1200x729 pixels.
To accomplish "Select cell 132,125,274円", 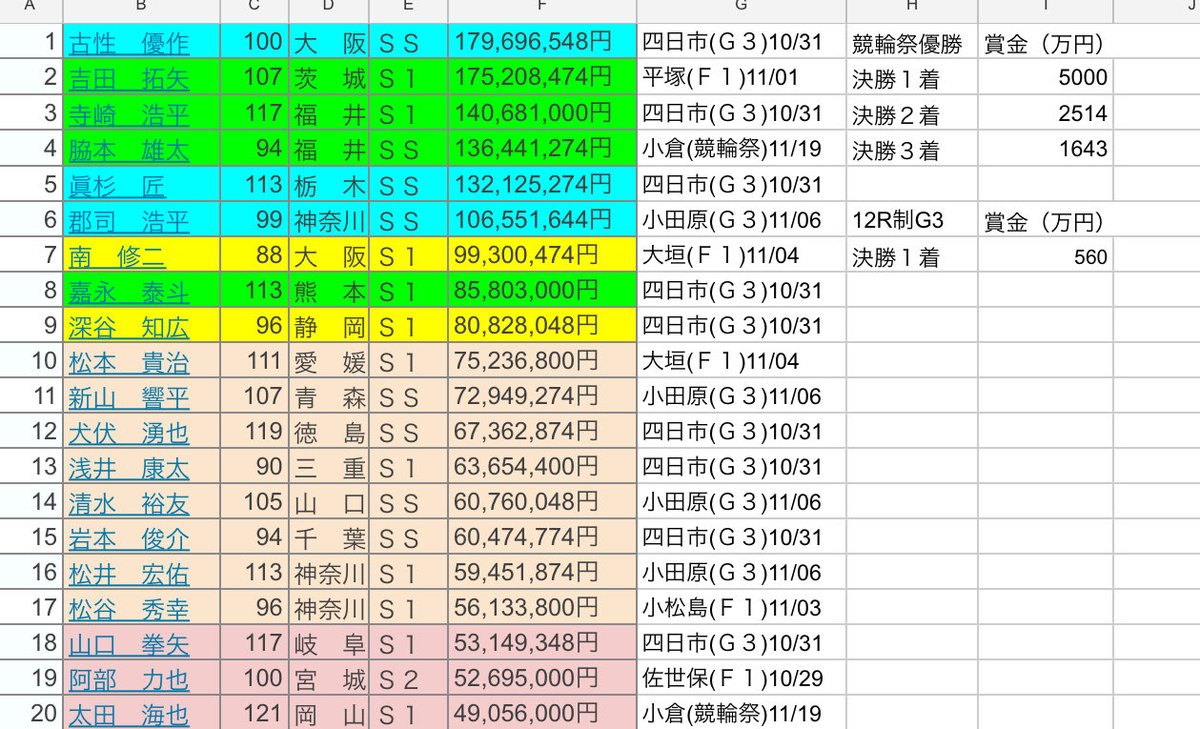I will point(542,185).
